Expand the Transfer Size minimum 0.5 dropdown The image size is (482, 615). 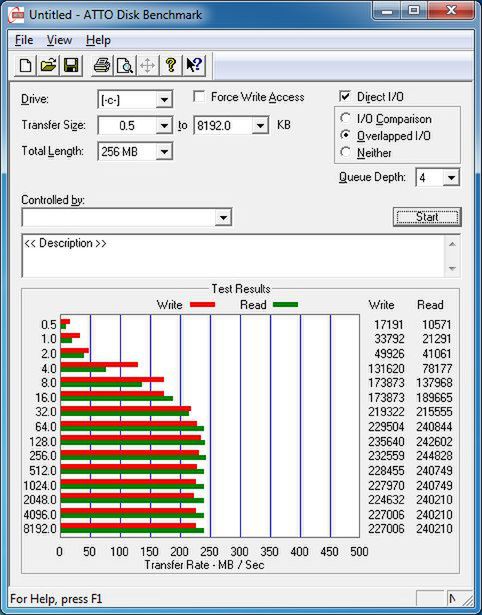click(164, 126)
